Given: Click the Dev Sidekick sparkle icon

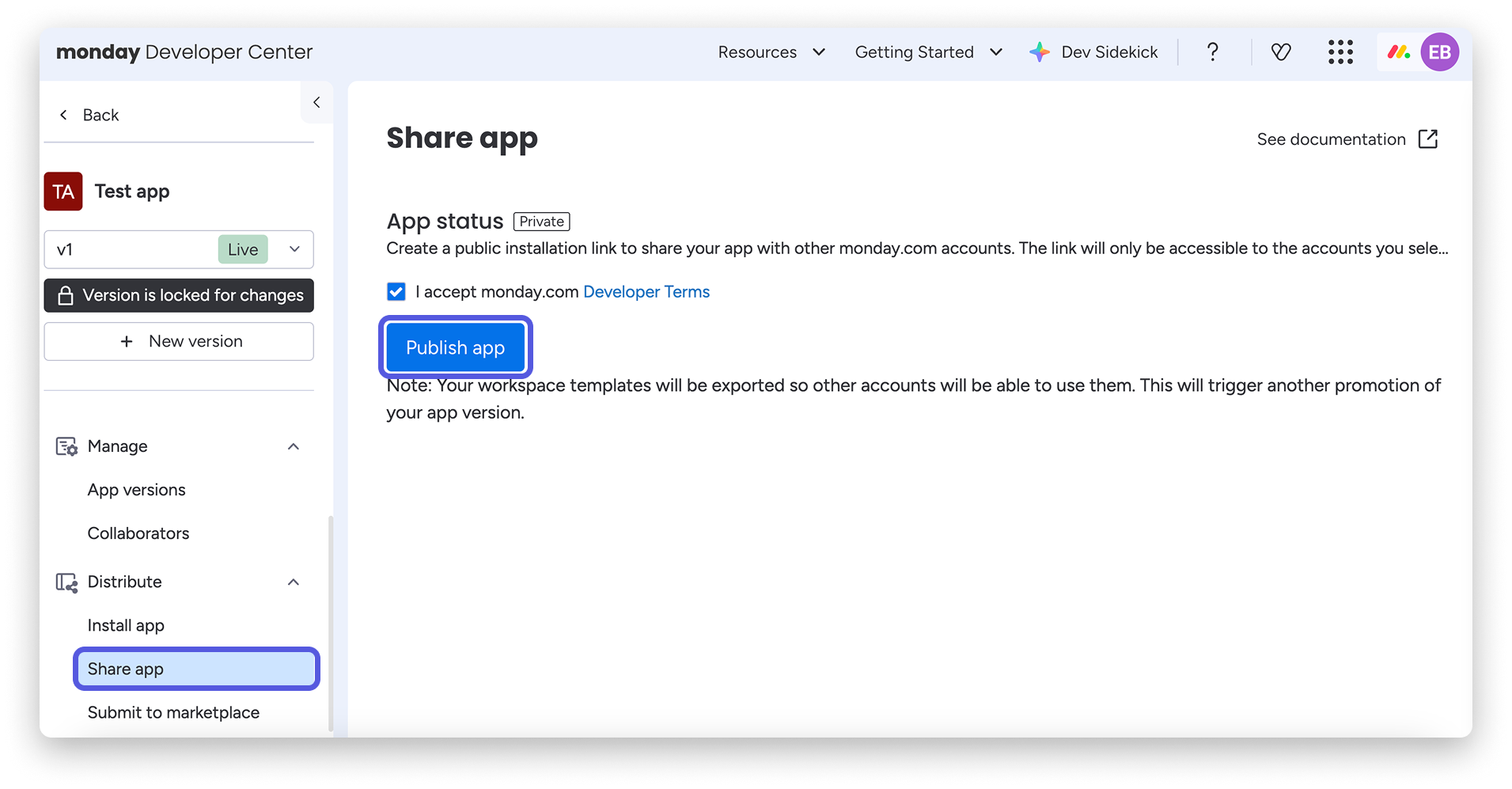Looking at the screenshot, I should point(1040,52).
